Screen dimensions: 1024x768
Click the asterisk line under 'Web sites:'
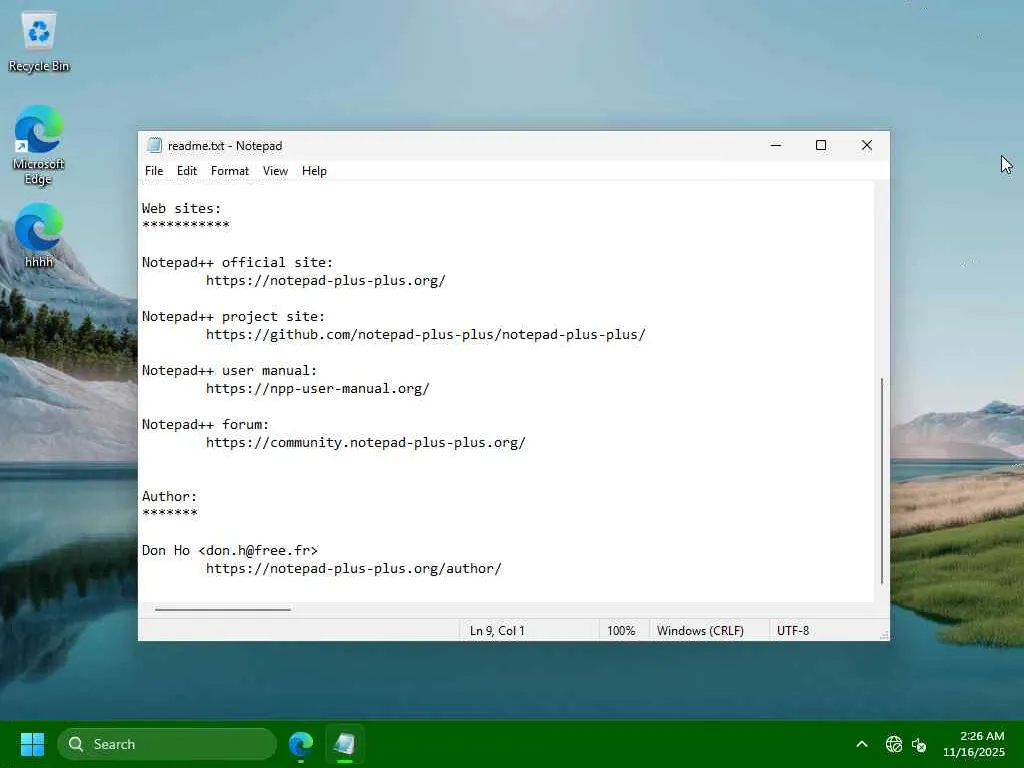tap(185, 225)
